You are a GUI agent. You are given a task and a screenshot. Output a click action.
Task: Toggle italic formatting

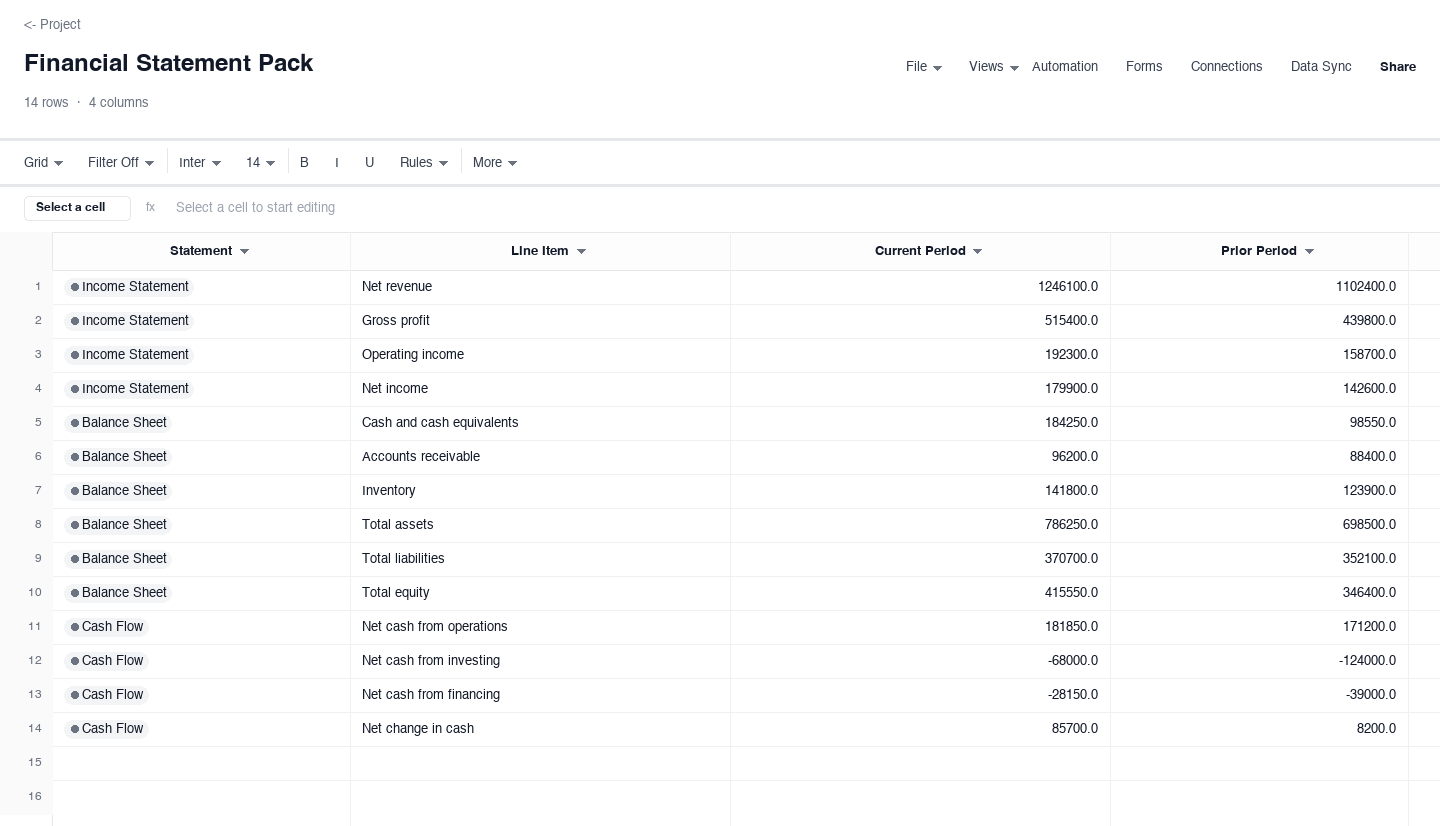[337, 162]
